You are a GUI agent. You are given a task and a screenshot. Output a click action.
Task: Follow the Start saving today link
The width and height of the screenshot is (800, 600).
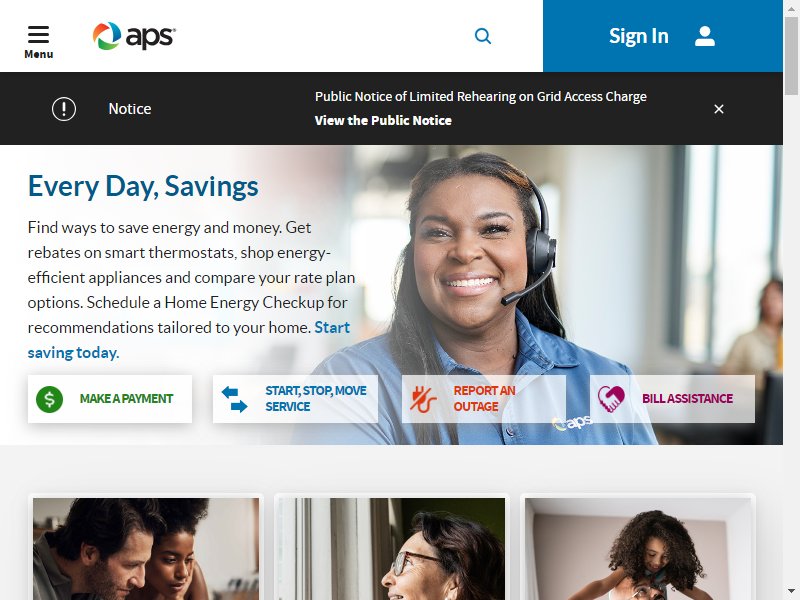(x=189, y=340)
